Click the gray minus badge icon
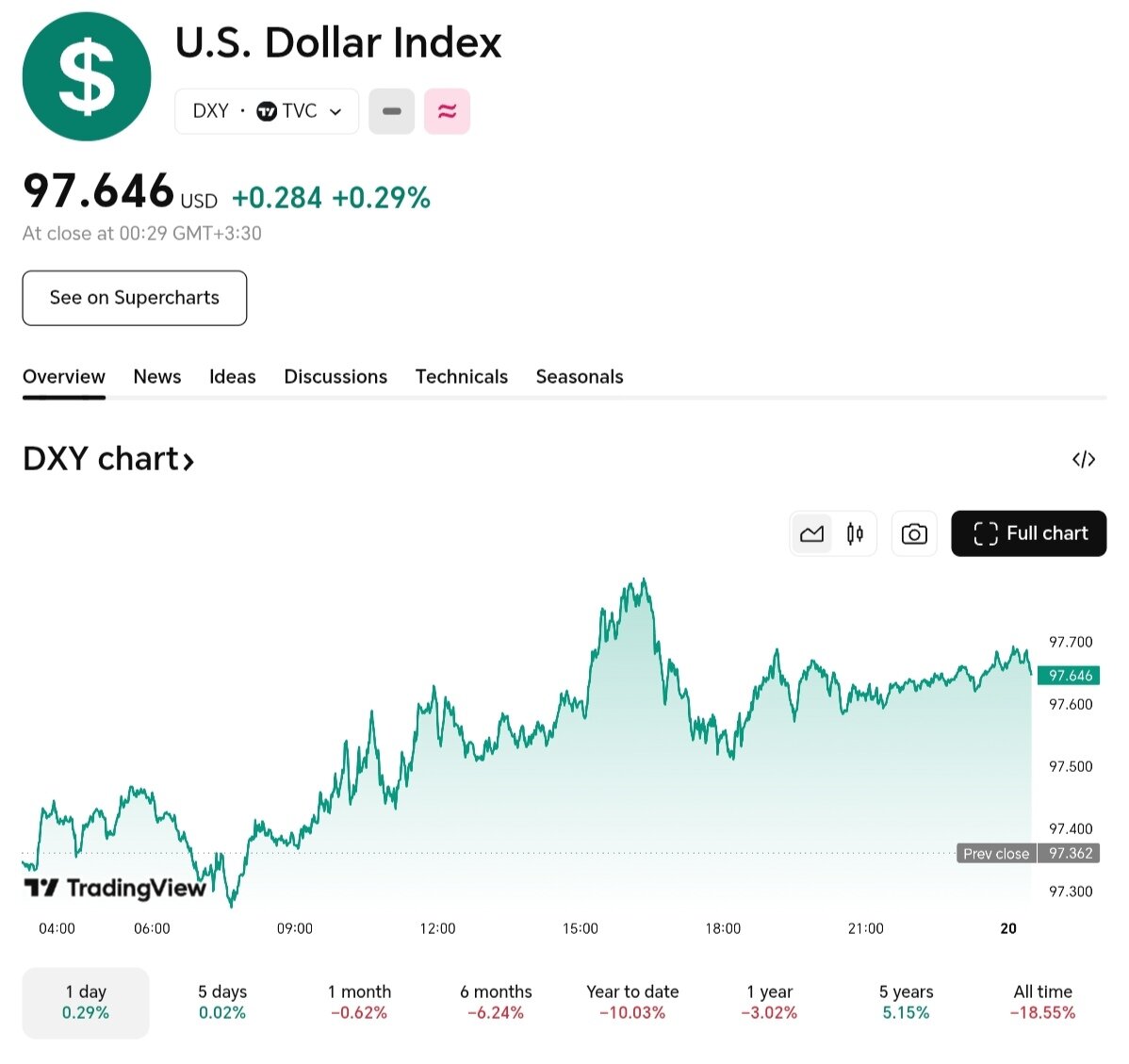Viewport: 1129px width, 1064px height. [391, 111]
